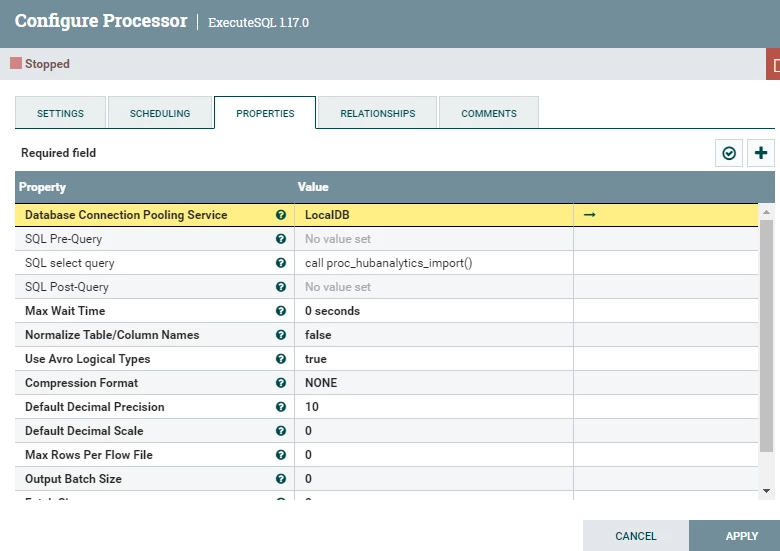Show help icon for SQL Pre-Query
This screenshot has width=780, height=551.
[x=281, y=239]
